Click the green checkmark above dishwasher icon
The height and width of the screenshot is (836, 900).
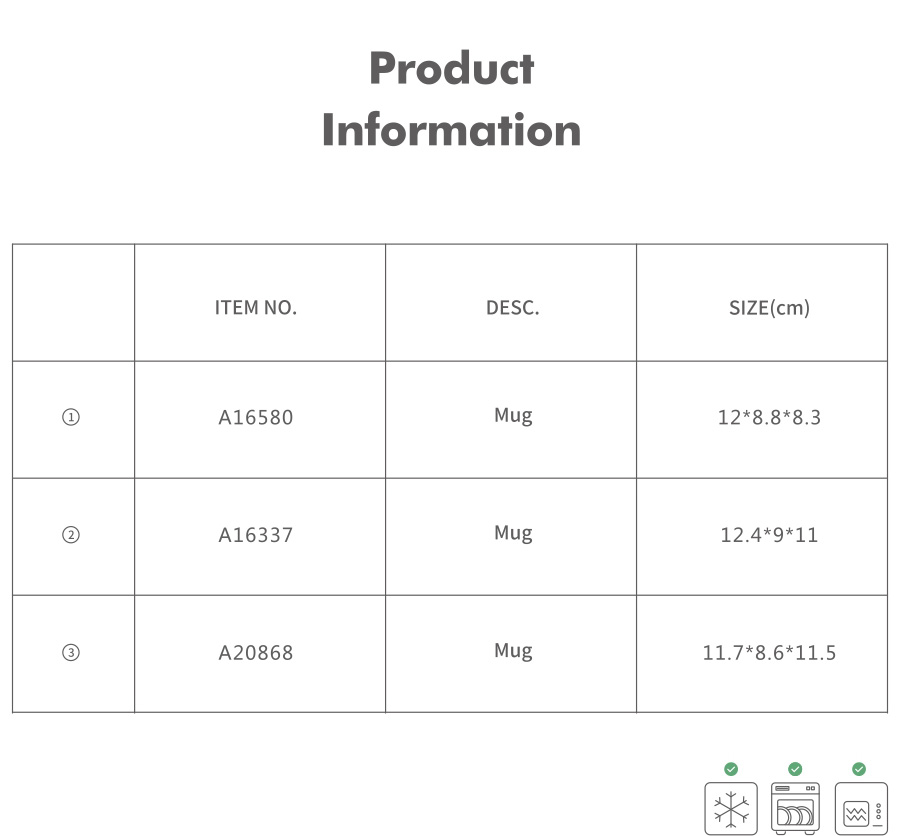tap(795, 769)
